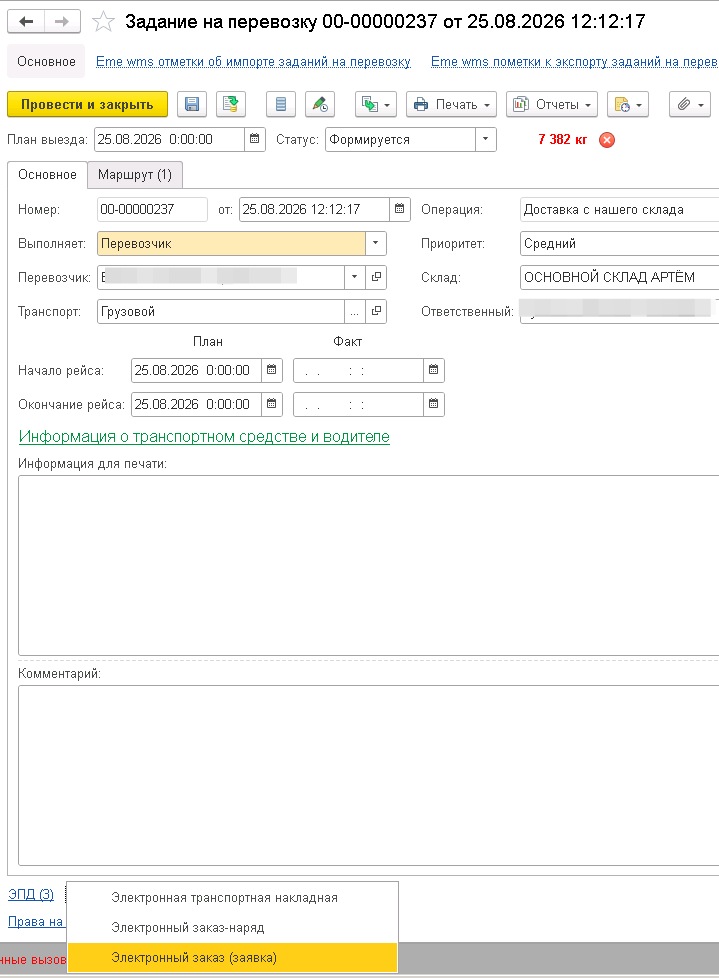Open calendar for planned Окончание рейса
Viewport: 719px width, 978px height.
271,404
